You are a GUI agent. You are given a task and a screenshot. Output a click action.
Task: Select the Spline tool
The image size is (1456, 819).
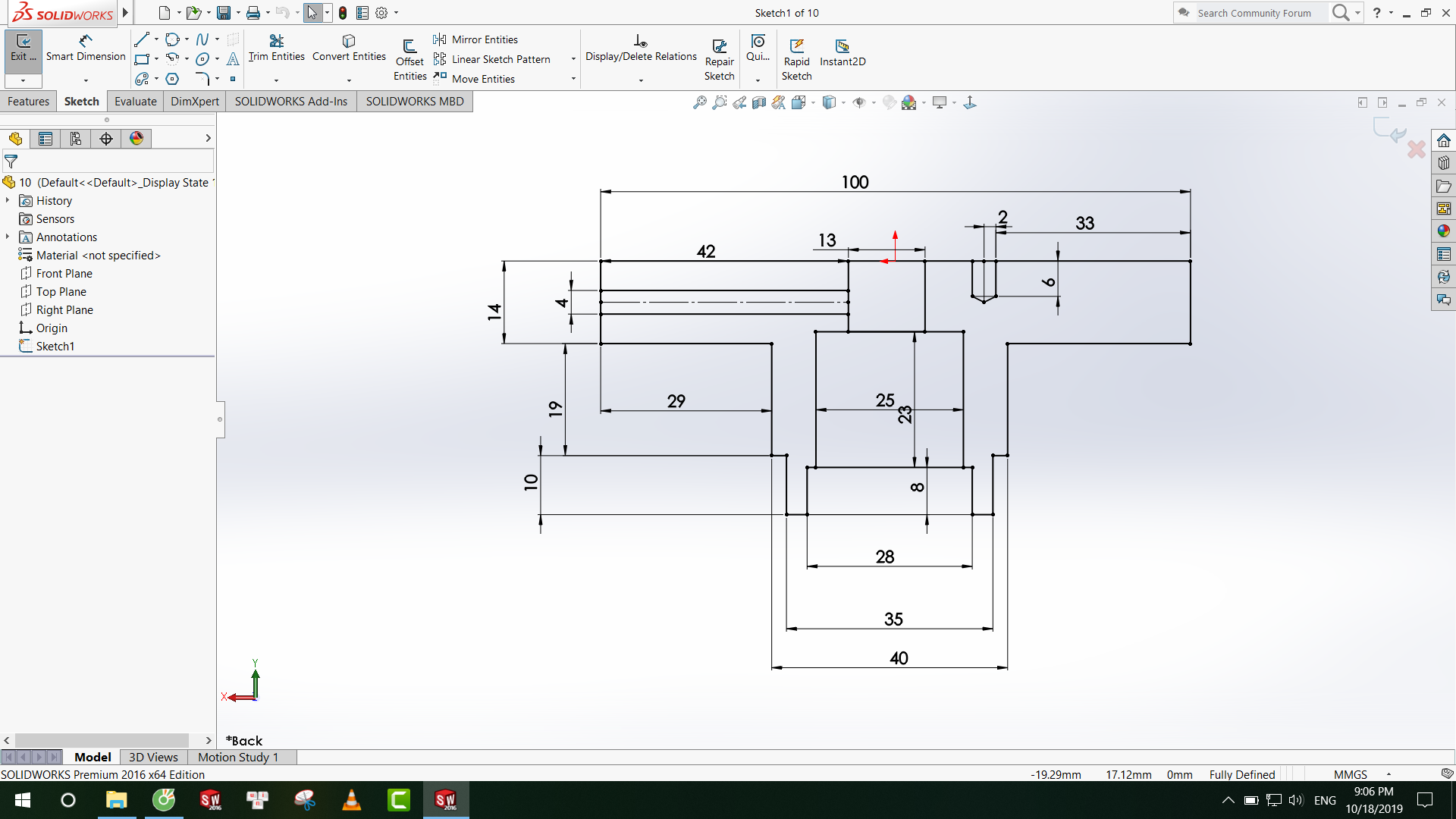point(202,39)
